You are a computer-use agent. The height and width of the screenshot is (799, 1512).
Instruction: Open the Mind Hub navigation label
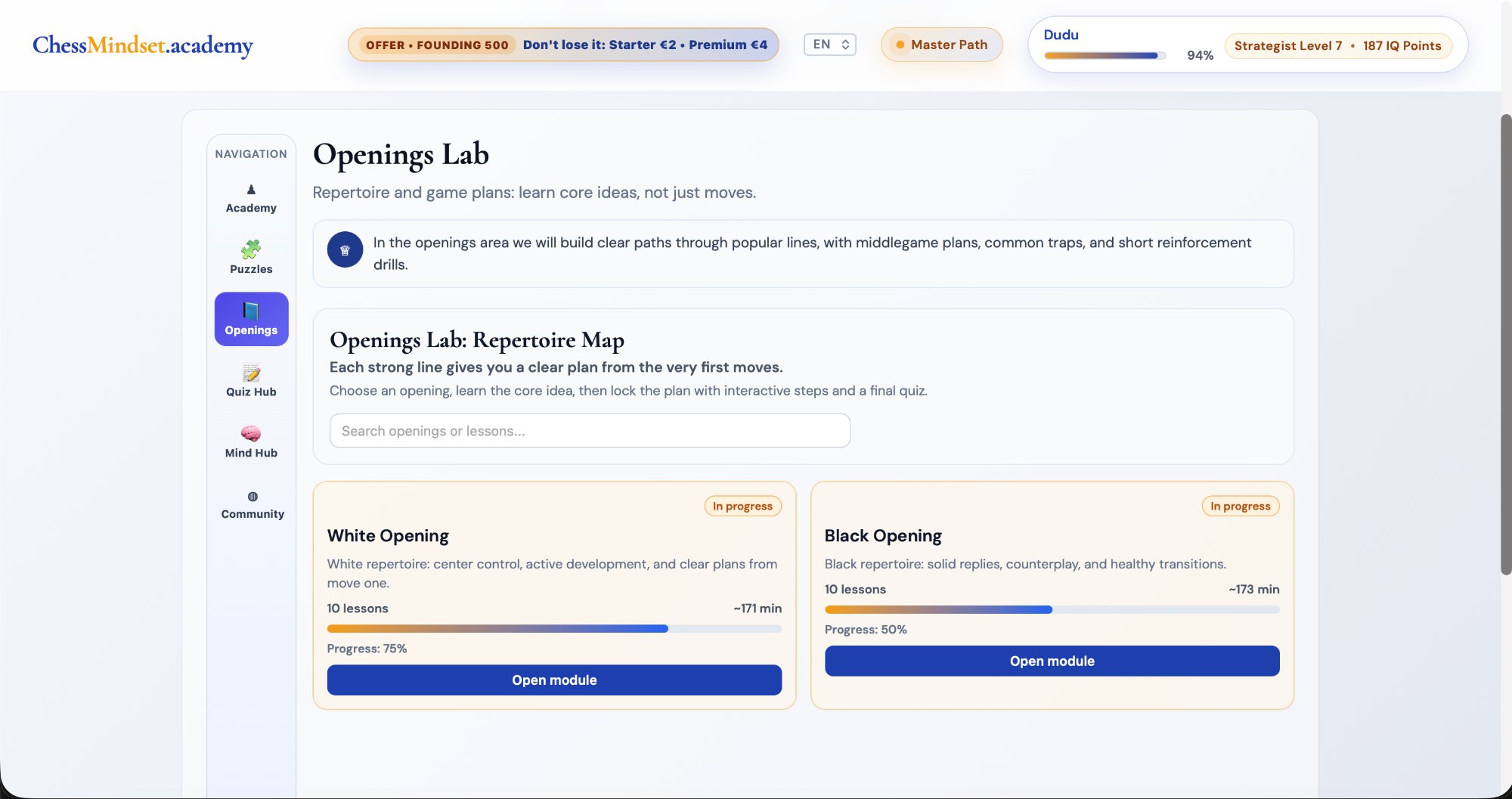pyautogui.click(x=251, y=453)
